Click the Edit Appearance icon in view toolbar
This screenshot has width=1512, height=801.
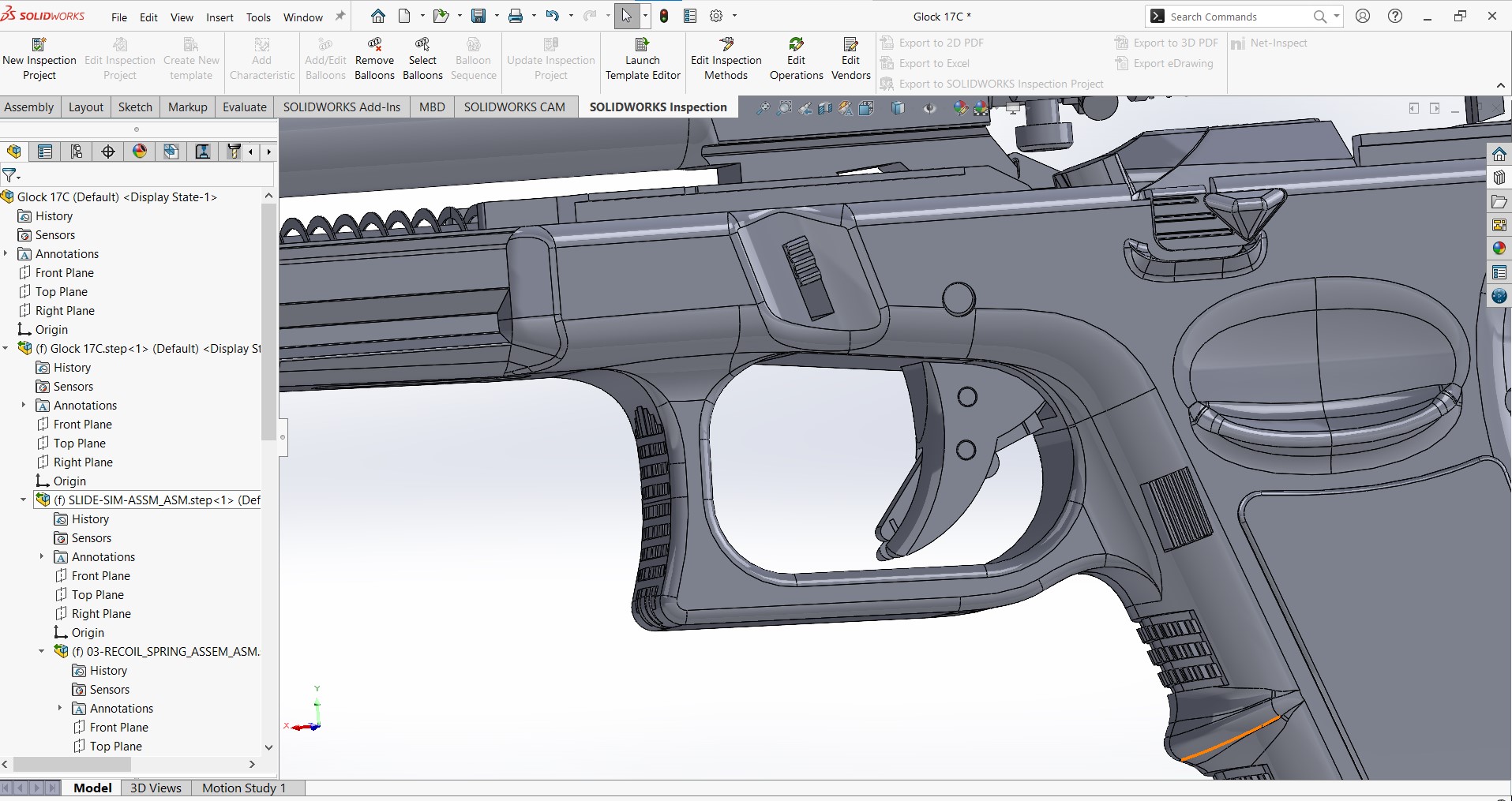tap(960, 108)
